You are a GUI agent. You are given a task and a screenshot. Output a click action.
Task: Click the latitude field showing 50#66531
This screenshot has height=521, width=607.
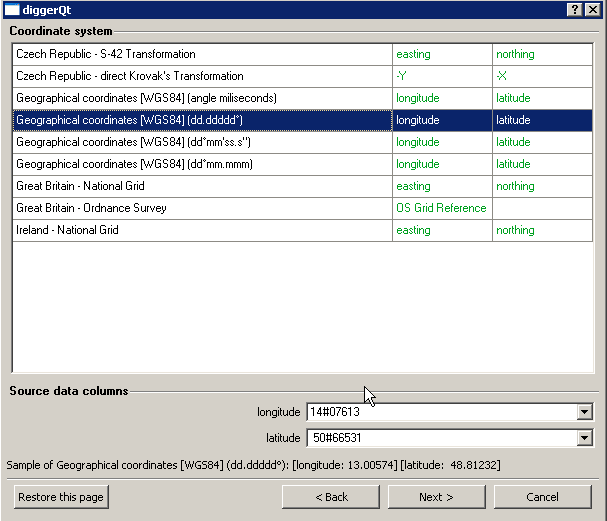coord(440,437)
